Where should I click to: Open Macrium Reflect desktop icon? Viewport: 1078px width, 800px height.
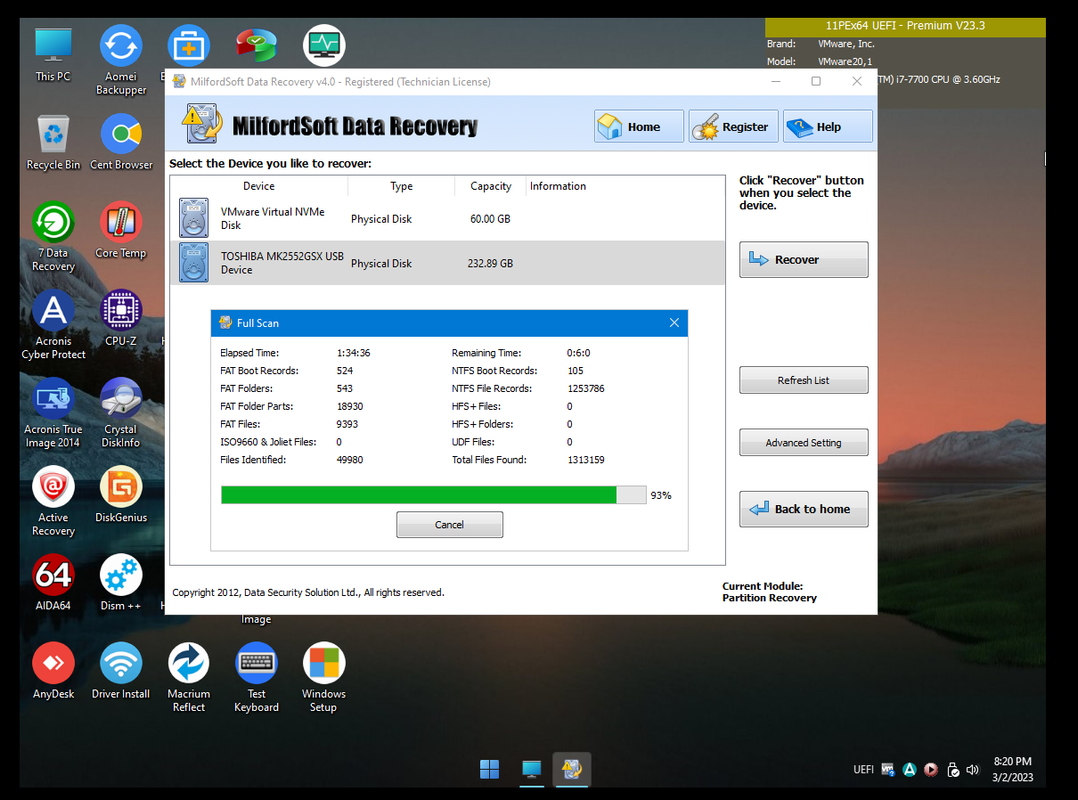click(x=188, y=678)
